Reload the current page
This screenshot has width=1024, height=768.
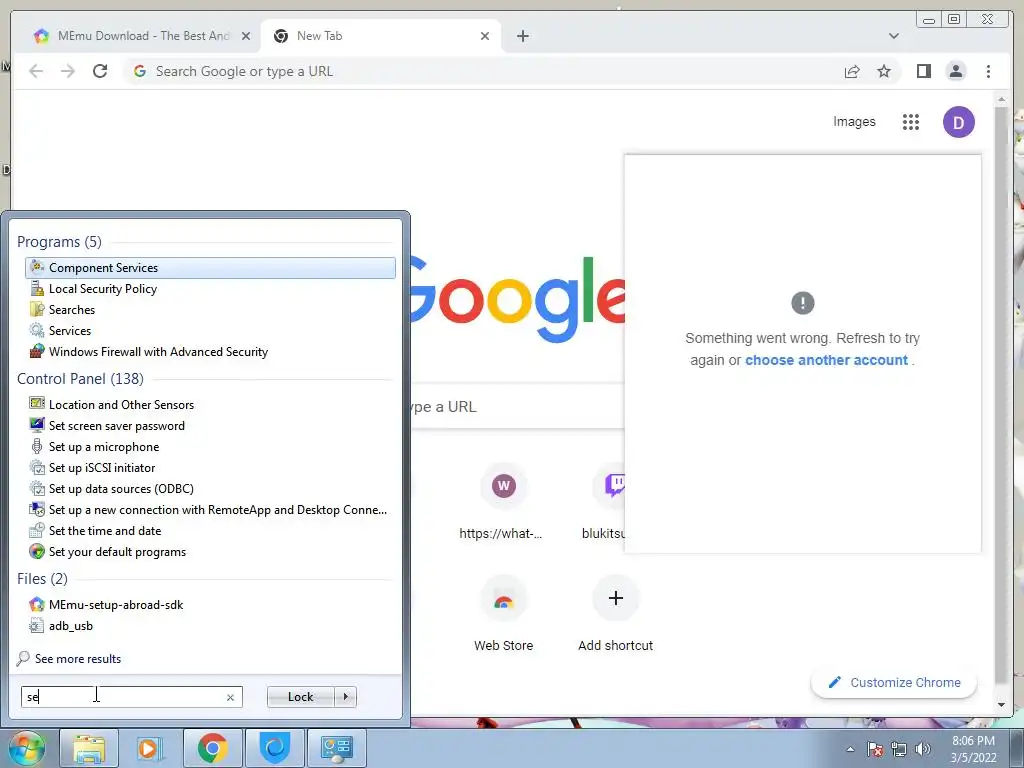coord(100,71)
